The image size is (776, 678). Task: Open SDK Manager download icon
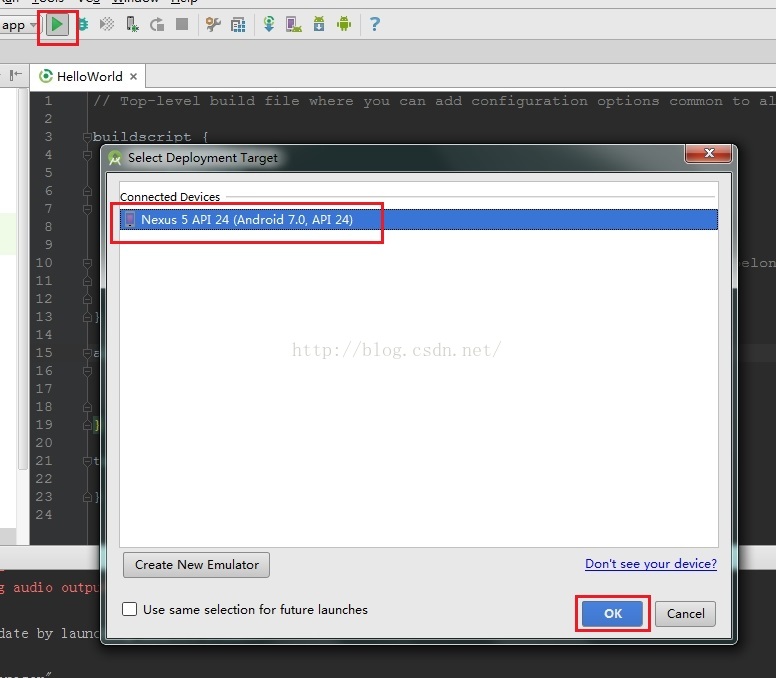319,24
